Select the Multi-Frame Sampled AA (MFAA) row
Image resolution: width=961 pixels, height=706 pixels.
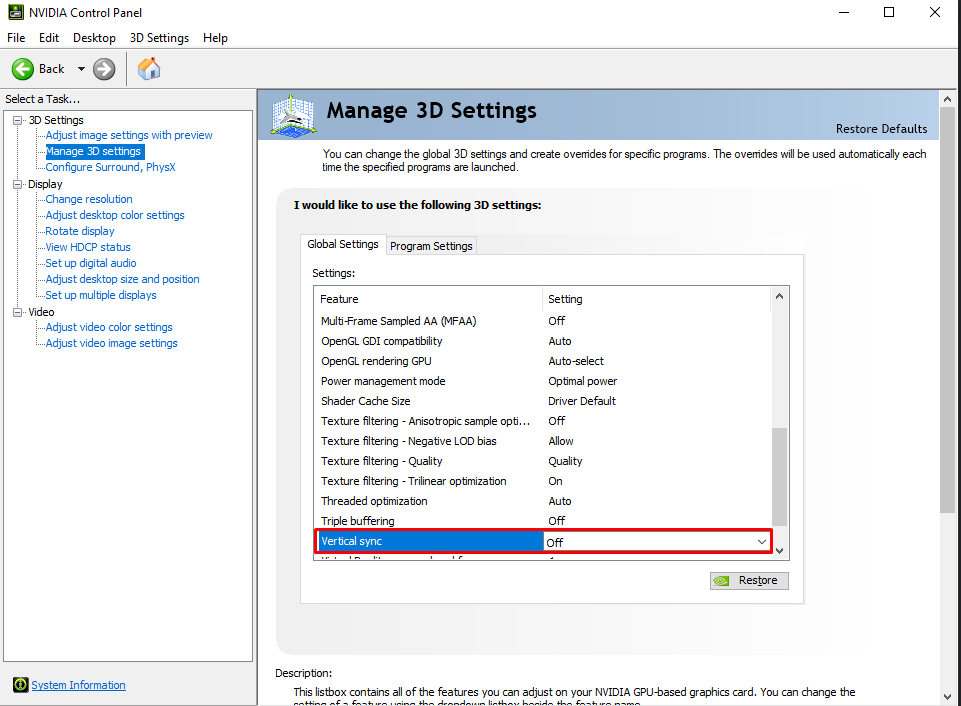[x=542, y=321]
